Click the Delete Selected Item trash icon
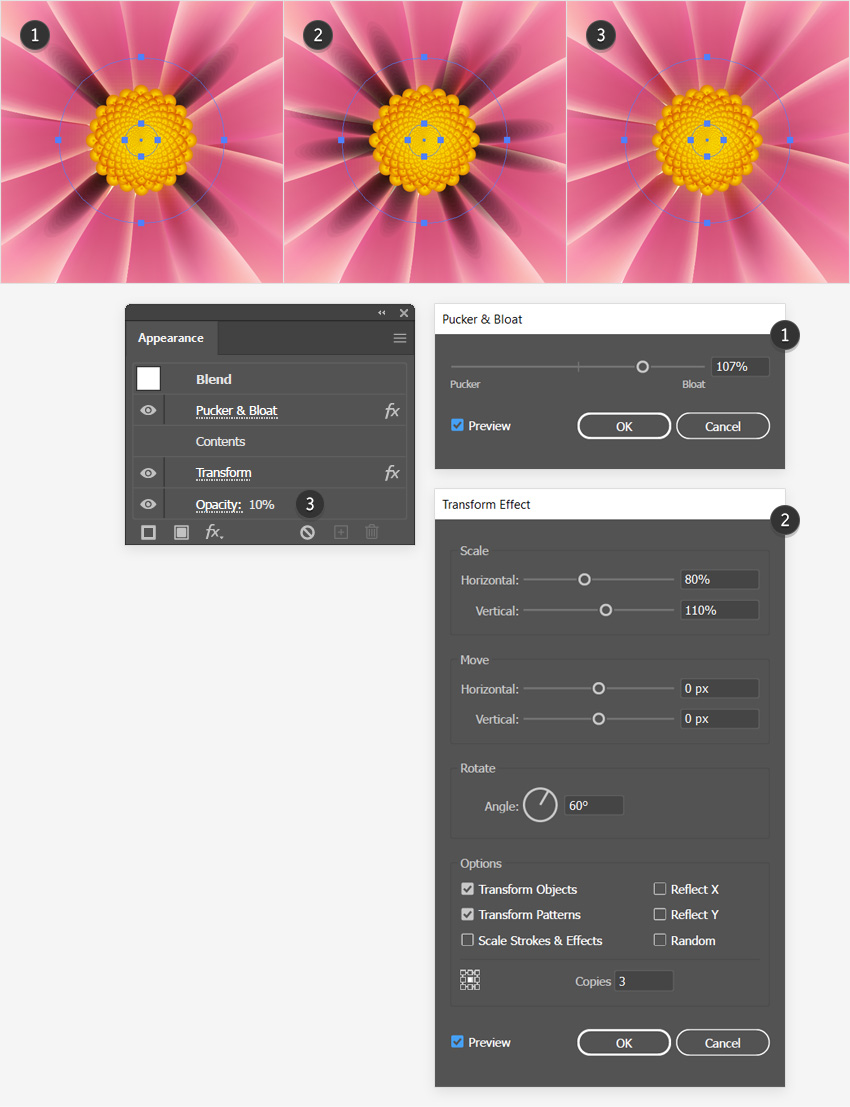Image resolution: width=850 pixels, height=1107 pixels. point(372,532)
